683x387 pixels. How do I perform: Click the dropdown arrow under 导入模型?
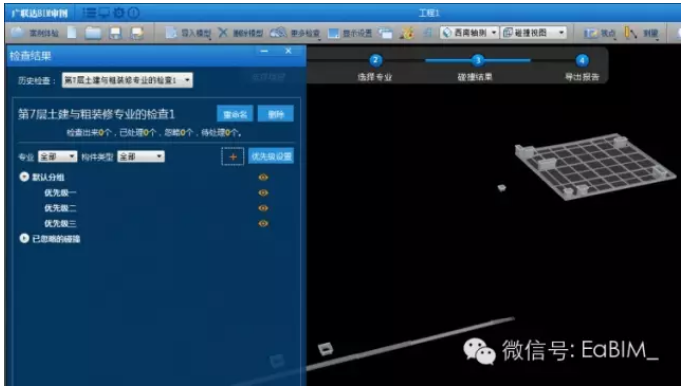210,39
